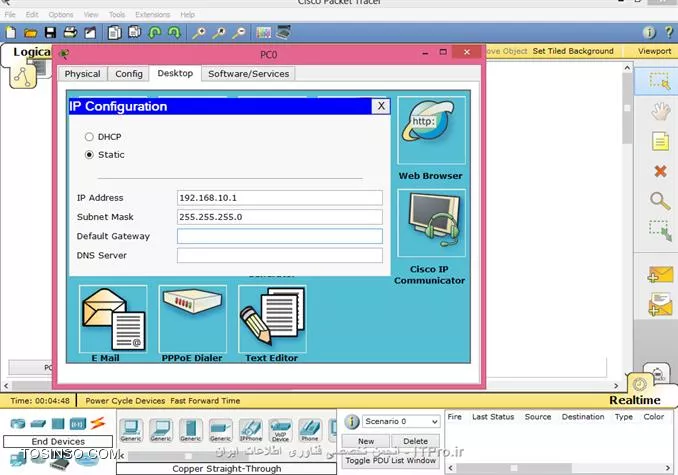Click Toggle PDU List Window button
Screen dimensions: 678x475
390,461
